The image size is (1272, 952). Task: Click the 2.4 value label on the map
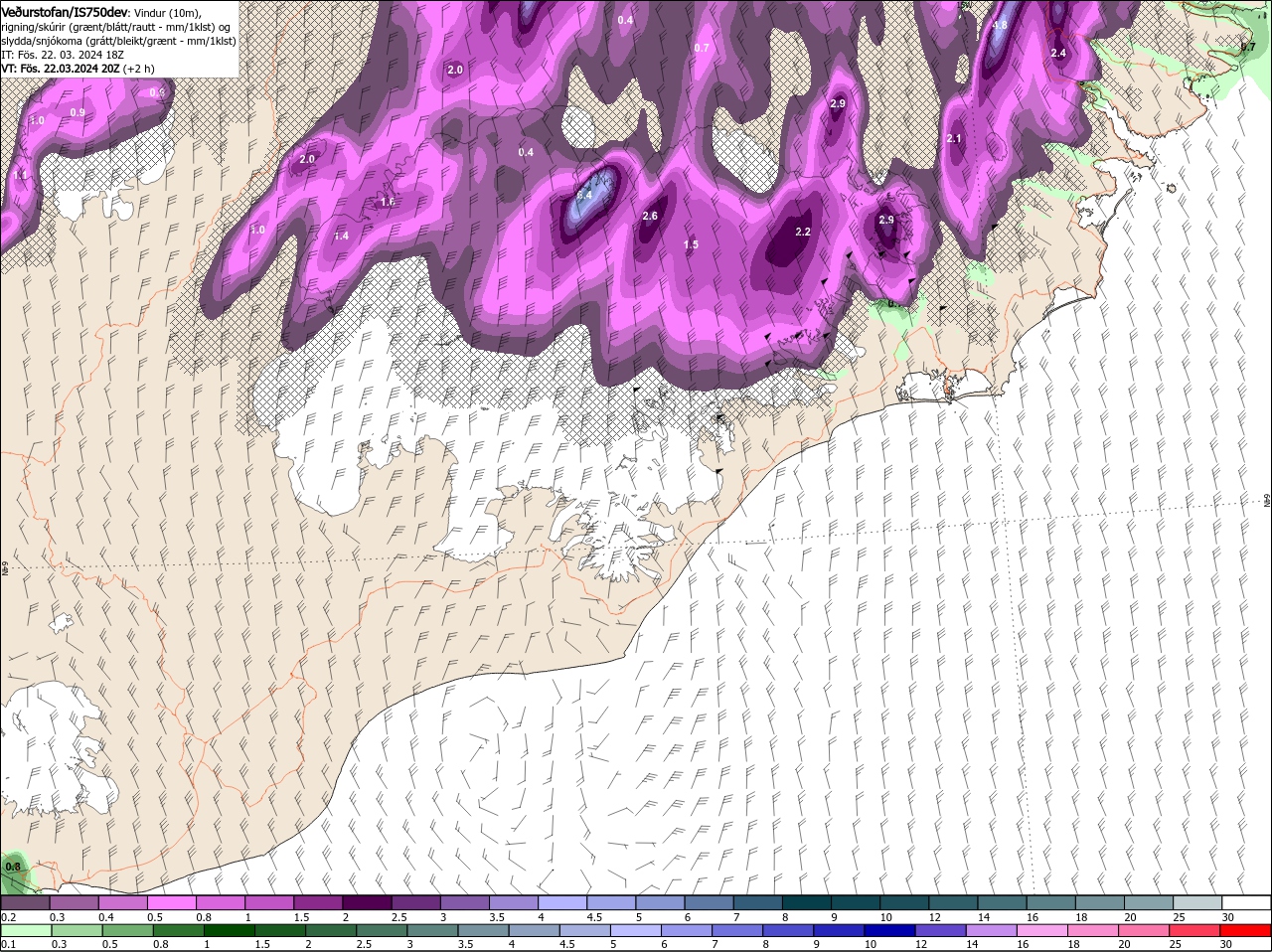(x=1058, y=53)
